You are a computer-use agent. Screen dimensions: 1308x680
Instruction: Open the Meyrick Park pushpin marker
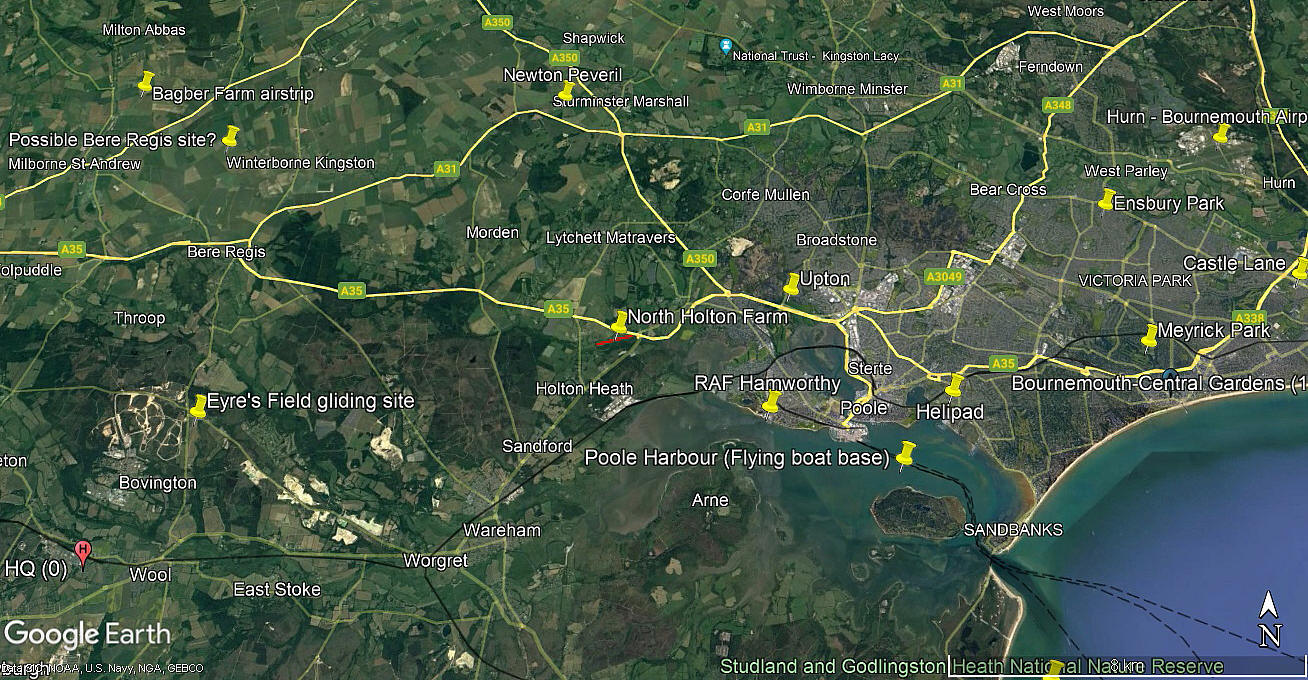click(x=1149, y=335)
